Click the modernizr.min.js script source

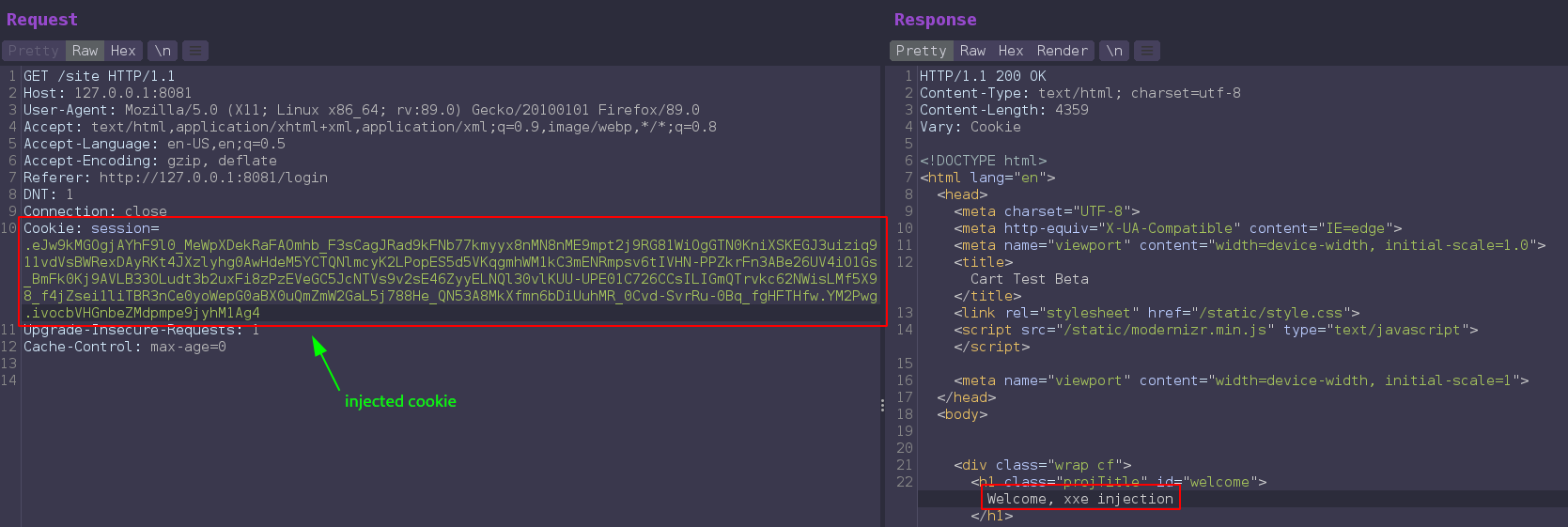(1167, 330)
